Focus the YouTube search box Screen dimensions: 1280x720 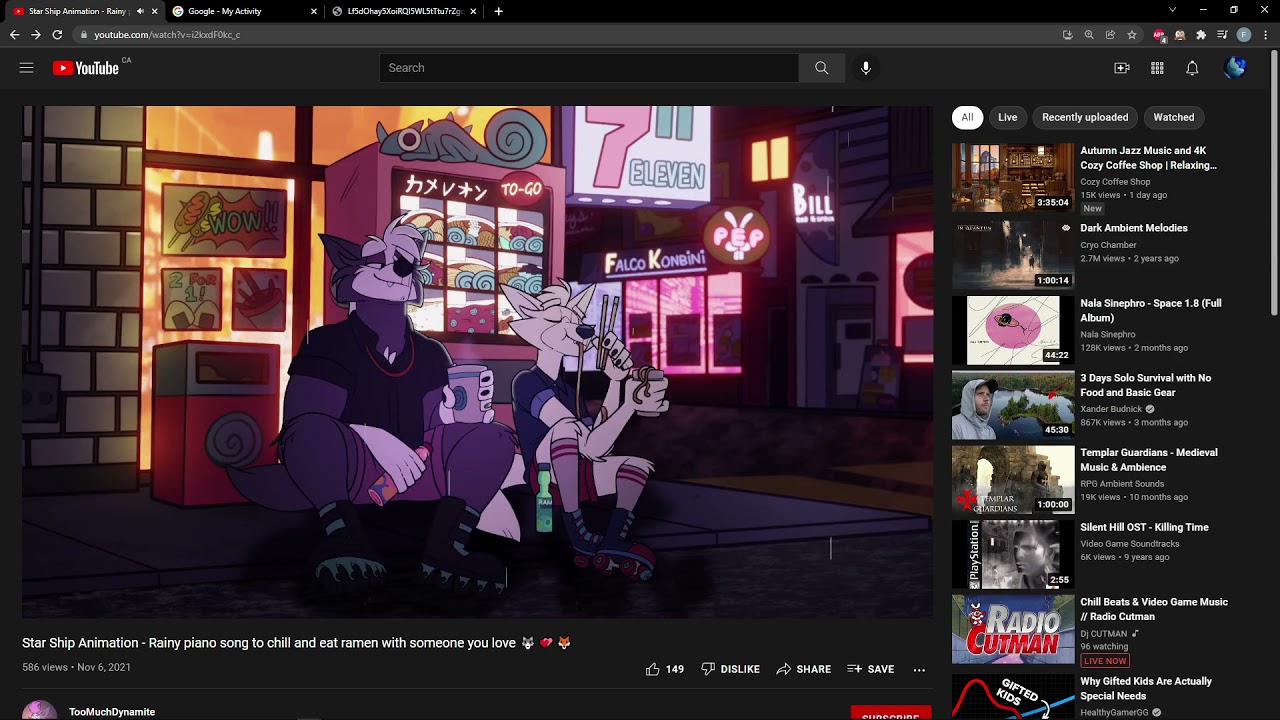click(x=589, y=68)
